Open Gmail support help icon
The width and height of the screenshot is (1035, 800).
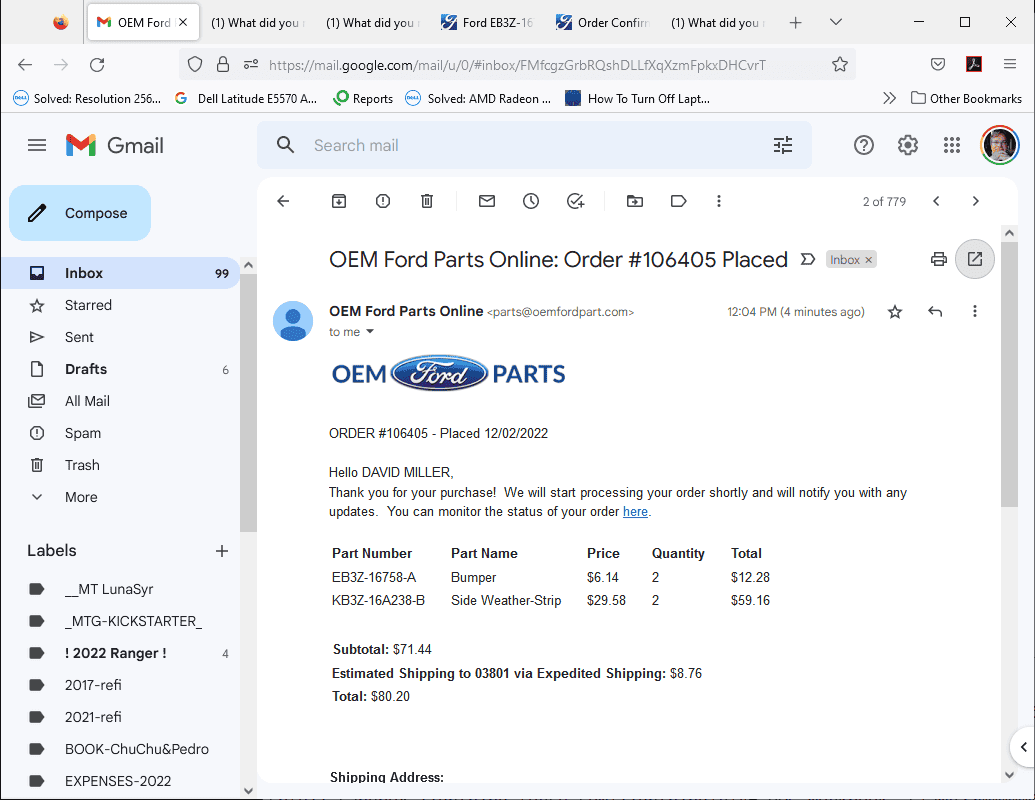coord(863,145)
